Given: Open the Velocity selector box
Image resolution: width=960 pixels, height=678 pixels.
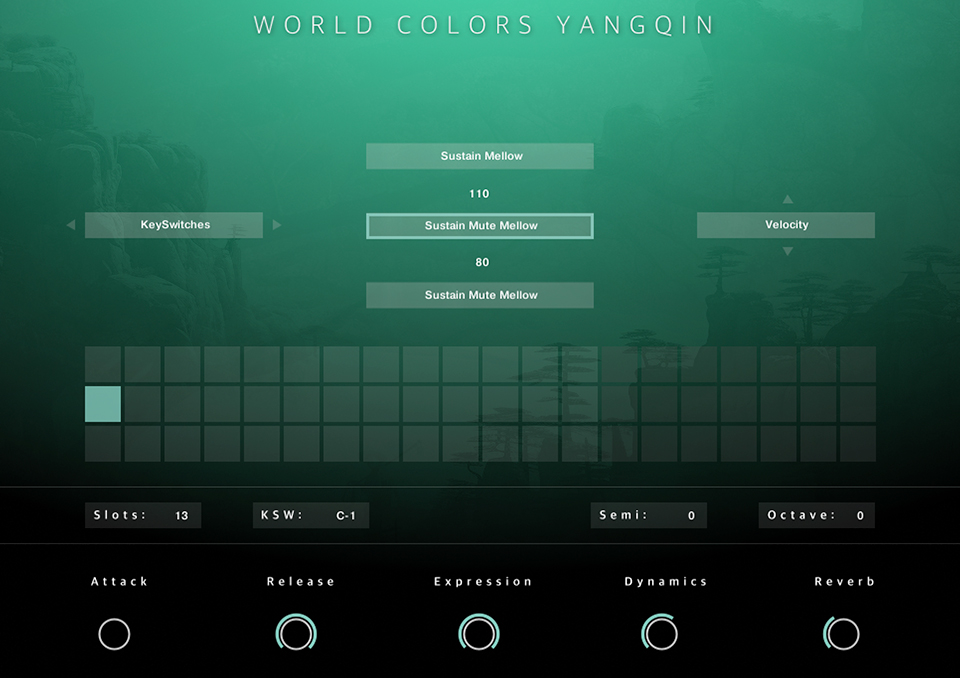Looking at the screenshot, I should click(x=786, y=225).
